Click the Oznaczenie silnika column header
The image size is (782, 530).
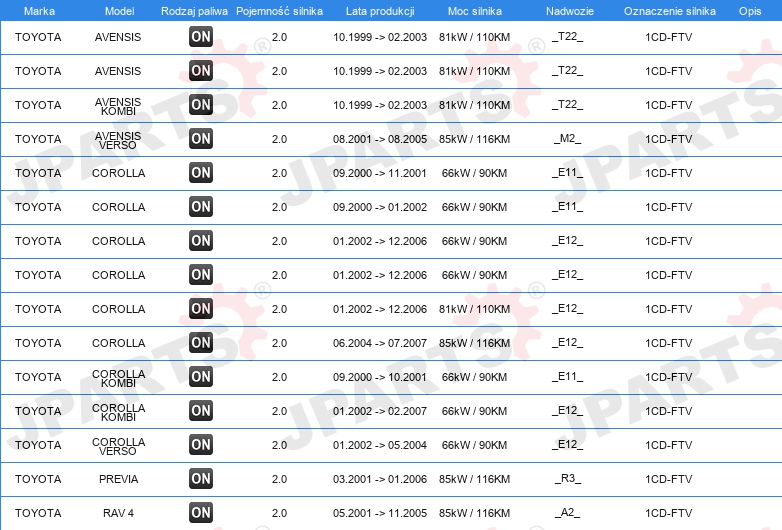point(670,11)
